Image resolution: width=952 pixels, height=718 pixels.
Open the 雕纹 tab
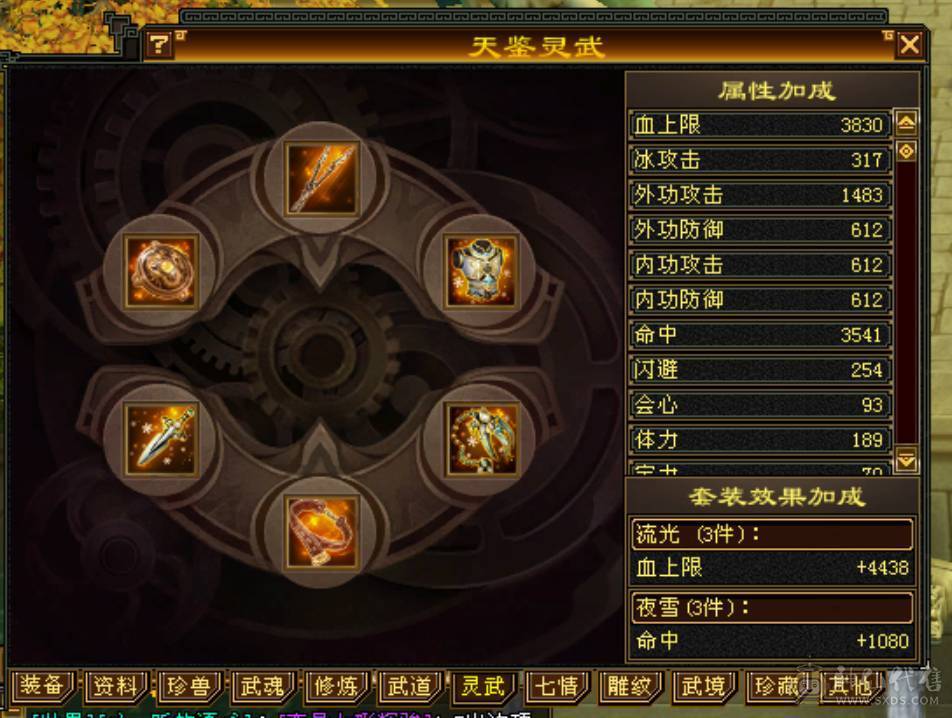pyautogui.click(x=629, y=686)
